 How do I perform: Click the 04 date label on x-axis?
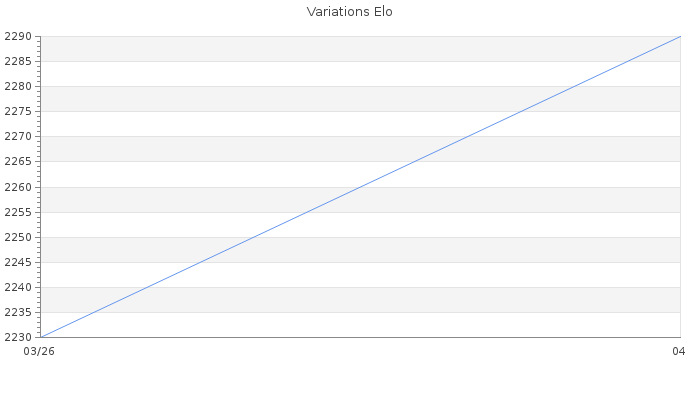point(678,351)
